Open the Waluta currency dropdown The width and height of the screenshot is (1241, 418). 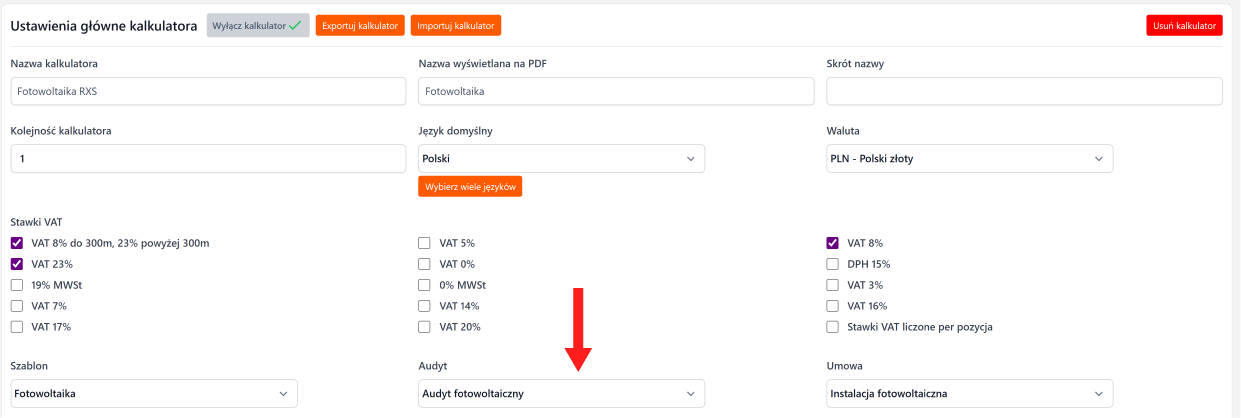[x=969, y=159]
